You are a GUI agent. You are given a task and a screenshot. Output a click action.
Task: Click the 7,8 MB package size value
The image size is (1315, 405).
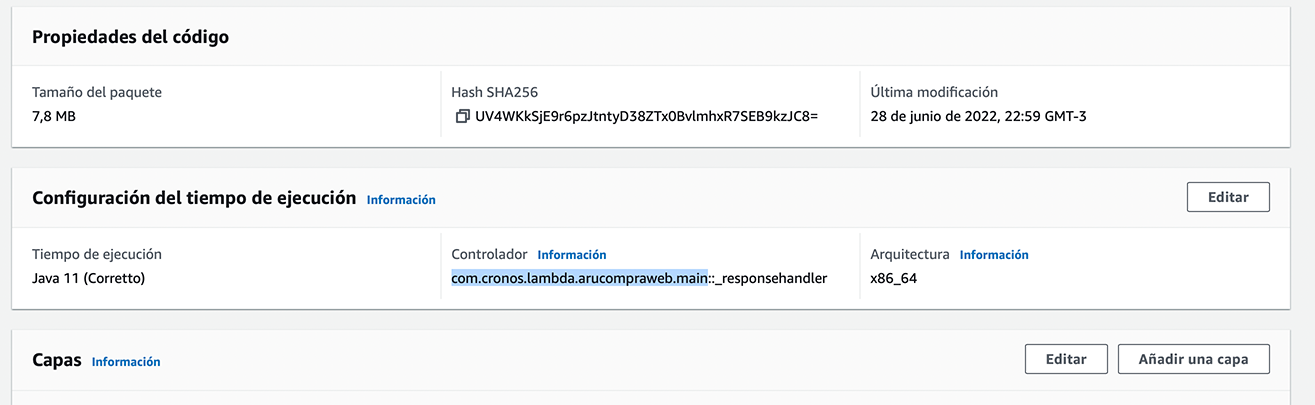(x=54, y=117)
